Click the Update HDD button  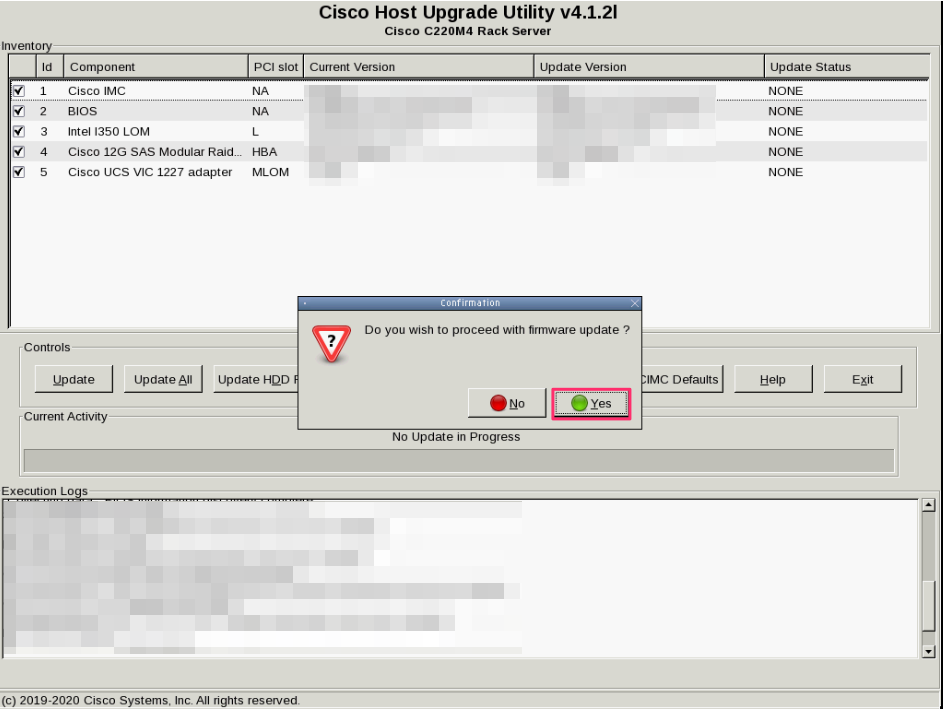point(256,379)
